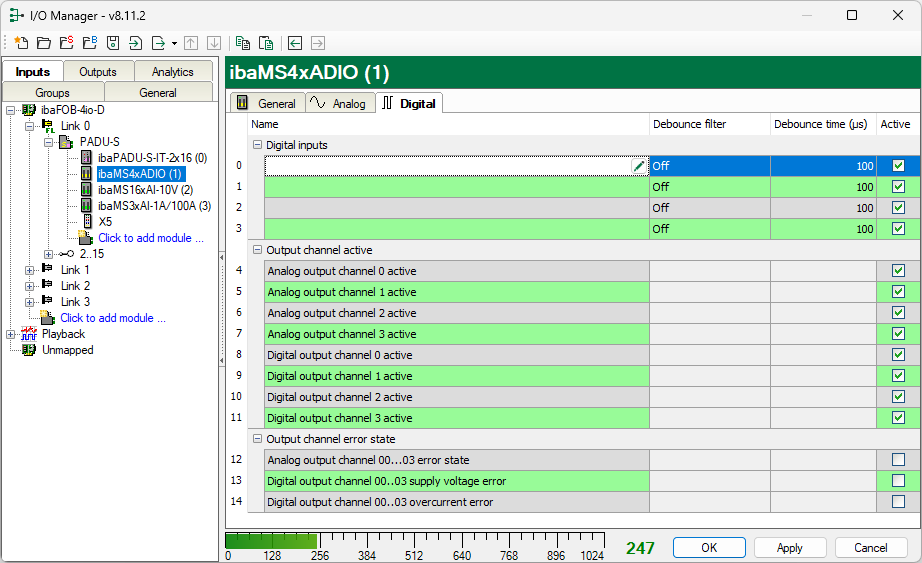Image resolution: width=922 pixels, height=563 pixels.
Task: Click the back left-arrow toolbar icon
Action: 295,43
